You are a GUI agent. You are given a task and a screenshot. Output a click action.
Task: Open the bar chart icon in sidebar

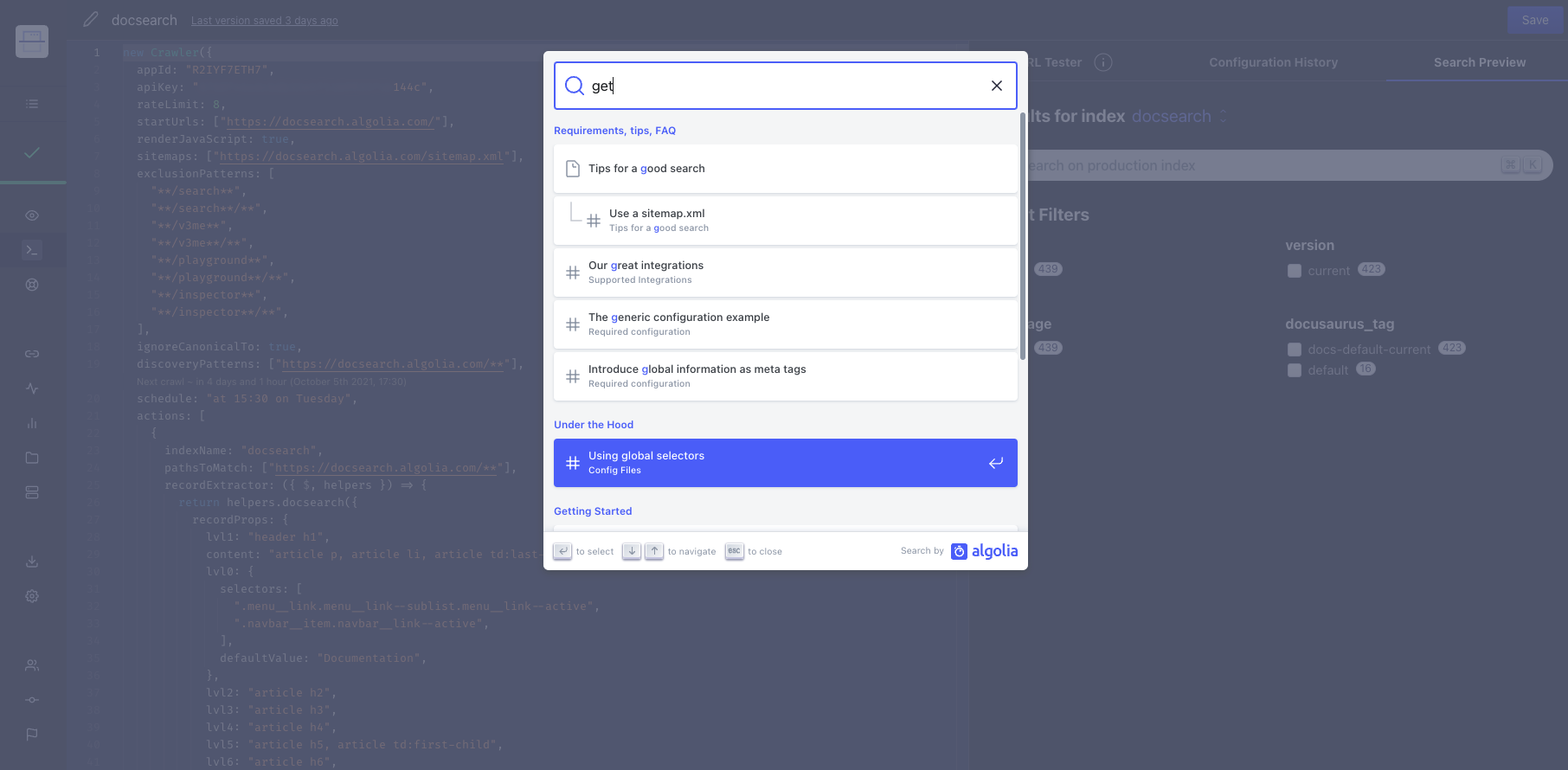pyautogui.click(x=32, y=423)
